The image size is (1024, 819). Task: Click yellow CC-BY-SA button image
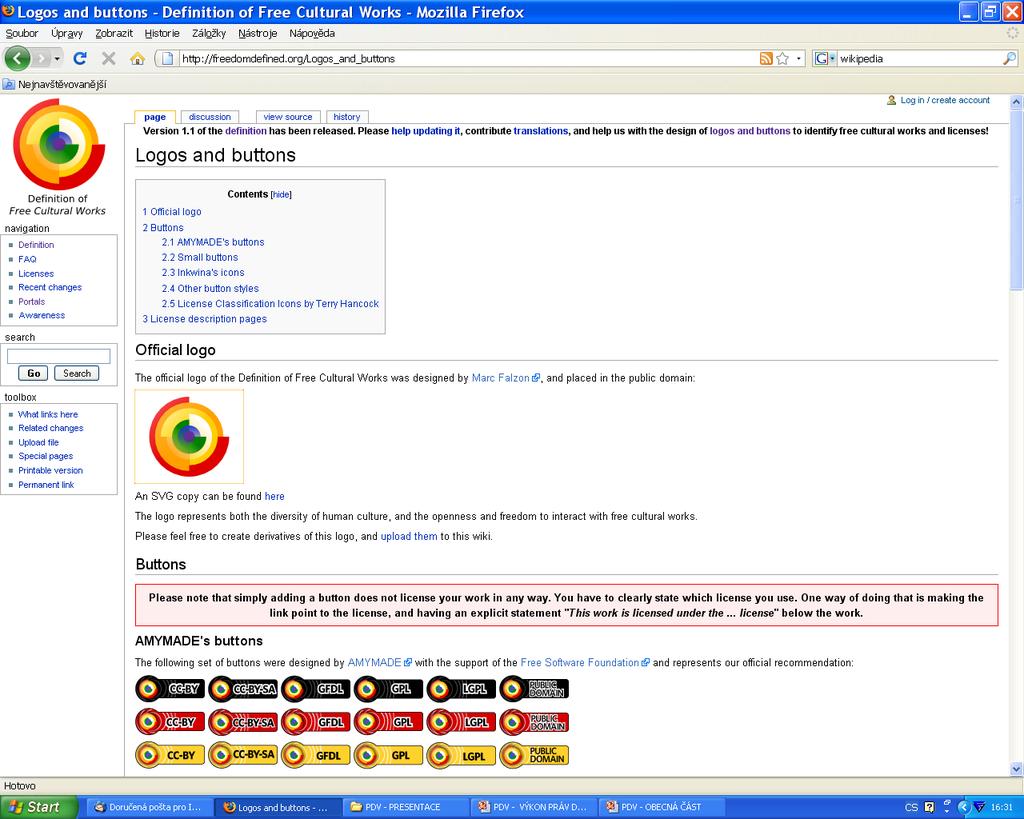pos(243,755)
